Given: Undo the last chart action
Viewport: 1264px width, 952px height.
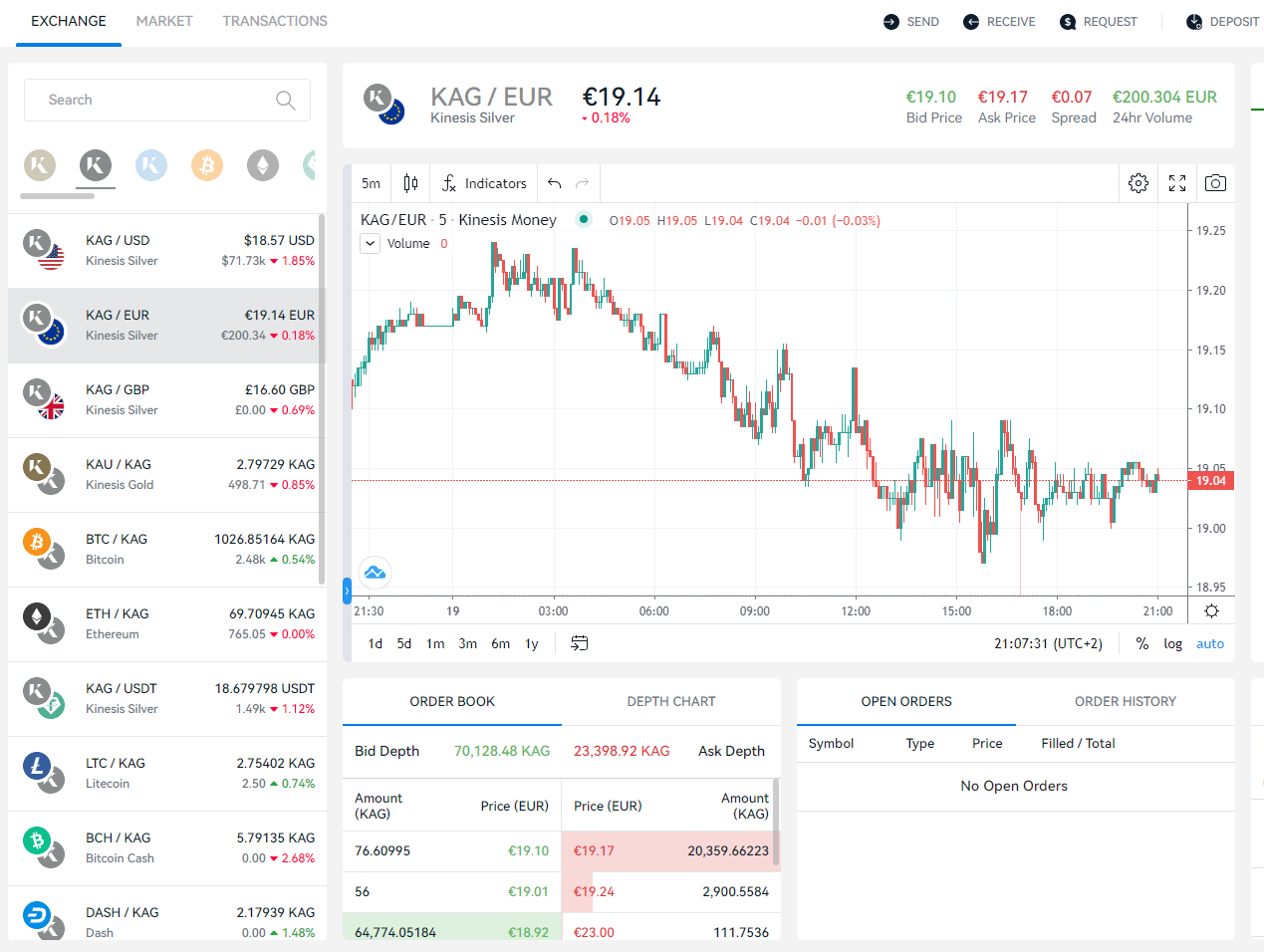Looking at the screenshot, I should [555, 183].
